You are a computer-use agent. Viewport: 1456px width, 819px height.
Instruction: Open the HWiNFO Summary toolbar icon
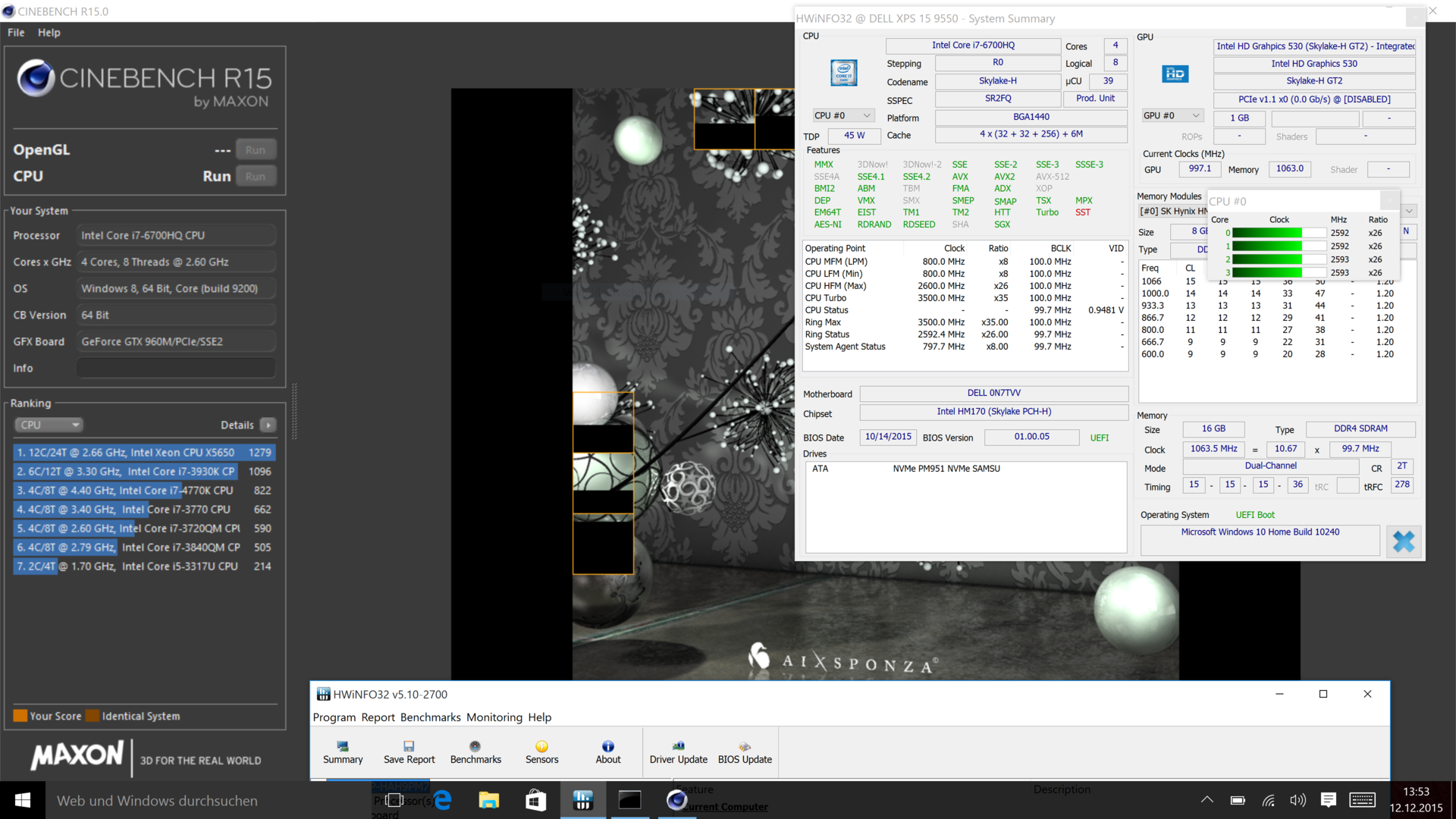pyautogui.click(x=343, y=752)
